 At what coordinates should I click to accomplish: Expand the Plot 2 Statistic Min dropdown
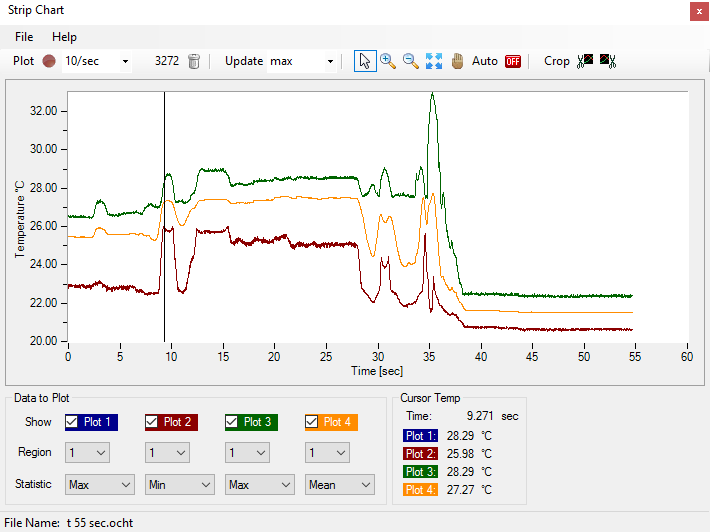pos(180,485)
